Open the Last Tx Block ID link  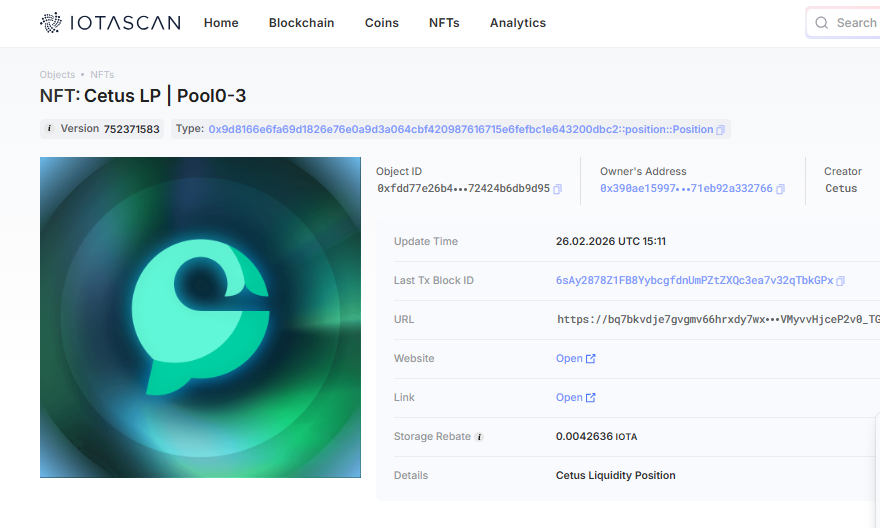[694, 280]
